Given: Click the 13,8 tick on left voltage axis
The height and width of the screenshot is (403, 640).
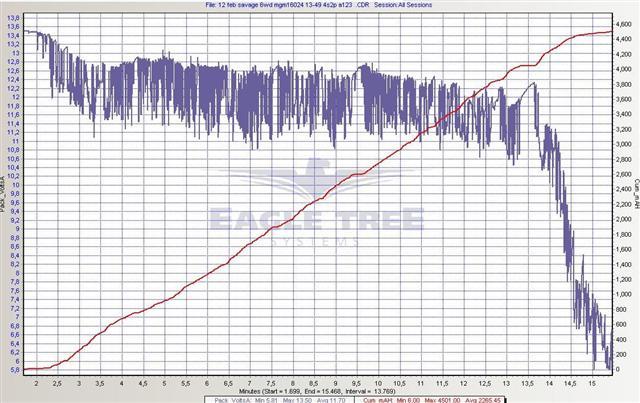Looking at the screenshot, I should 14,34.
